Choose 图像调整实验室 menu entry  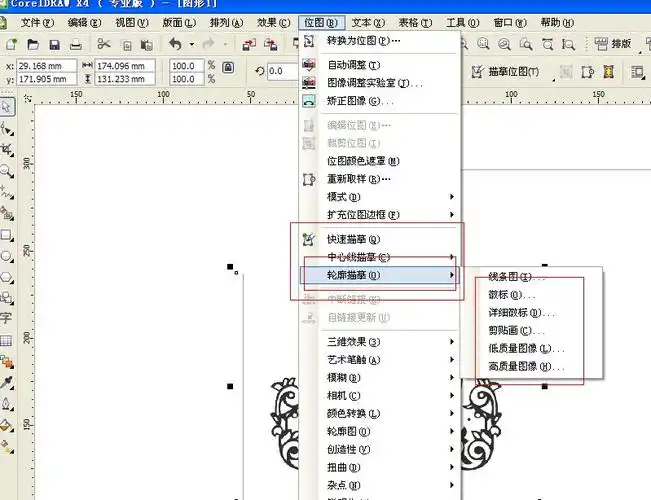click(379, 83)
